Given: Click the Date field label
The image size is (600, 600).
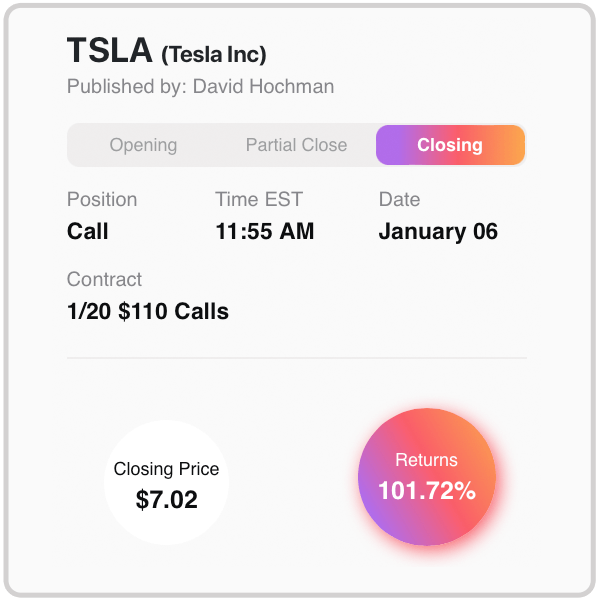Looking at the screenshot, I should [399, 199].
